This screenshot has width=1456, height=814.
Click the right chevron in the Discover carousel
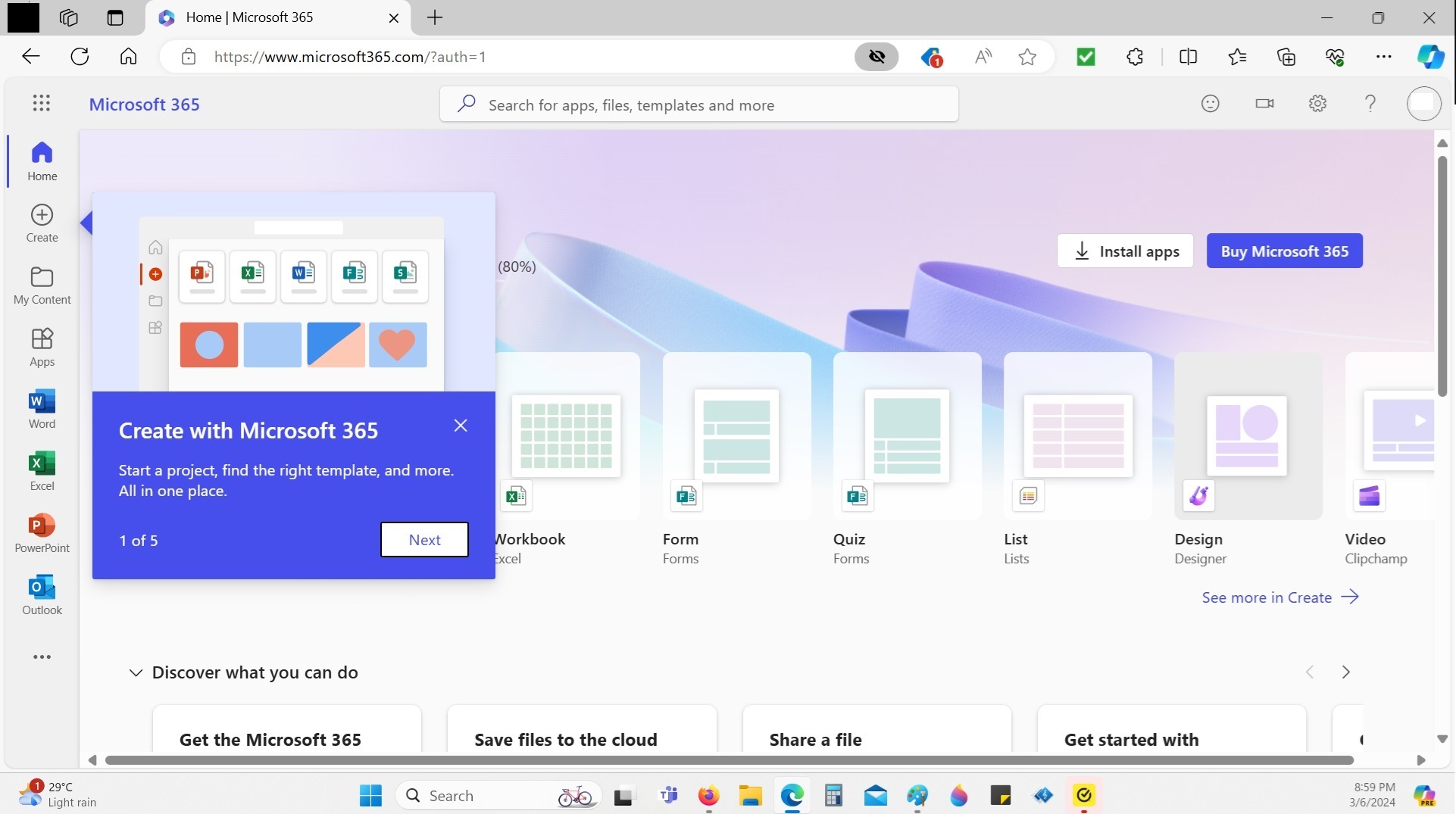(x=1346, y=672)
